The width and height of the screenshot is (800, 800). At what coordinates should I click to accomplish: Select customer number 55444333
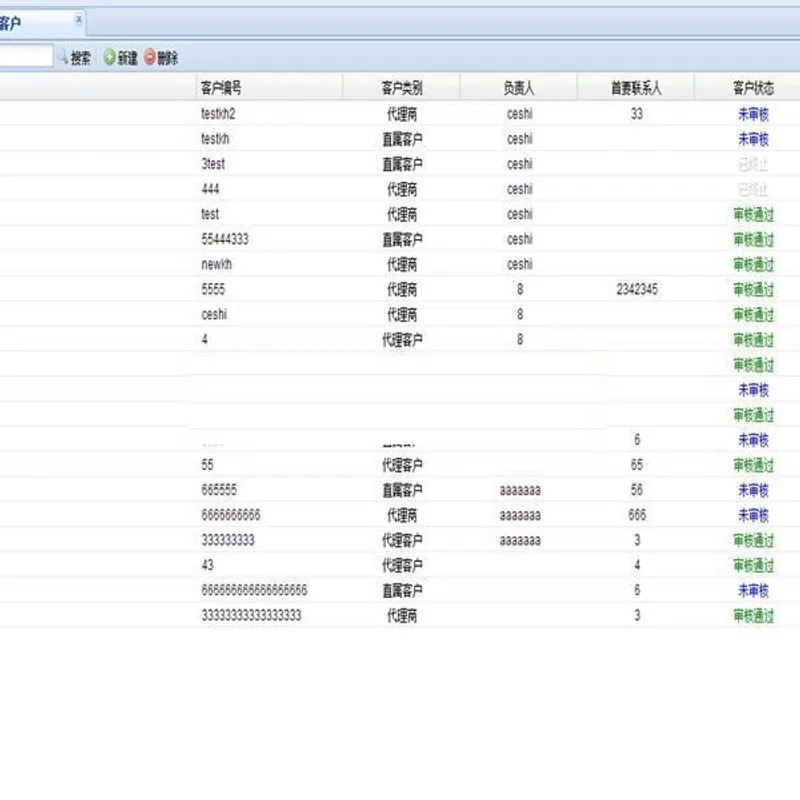coord(225,239)
